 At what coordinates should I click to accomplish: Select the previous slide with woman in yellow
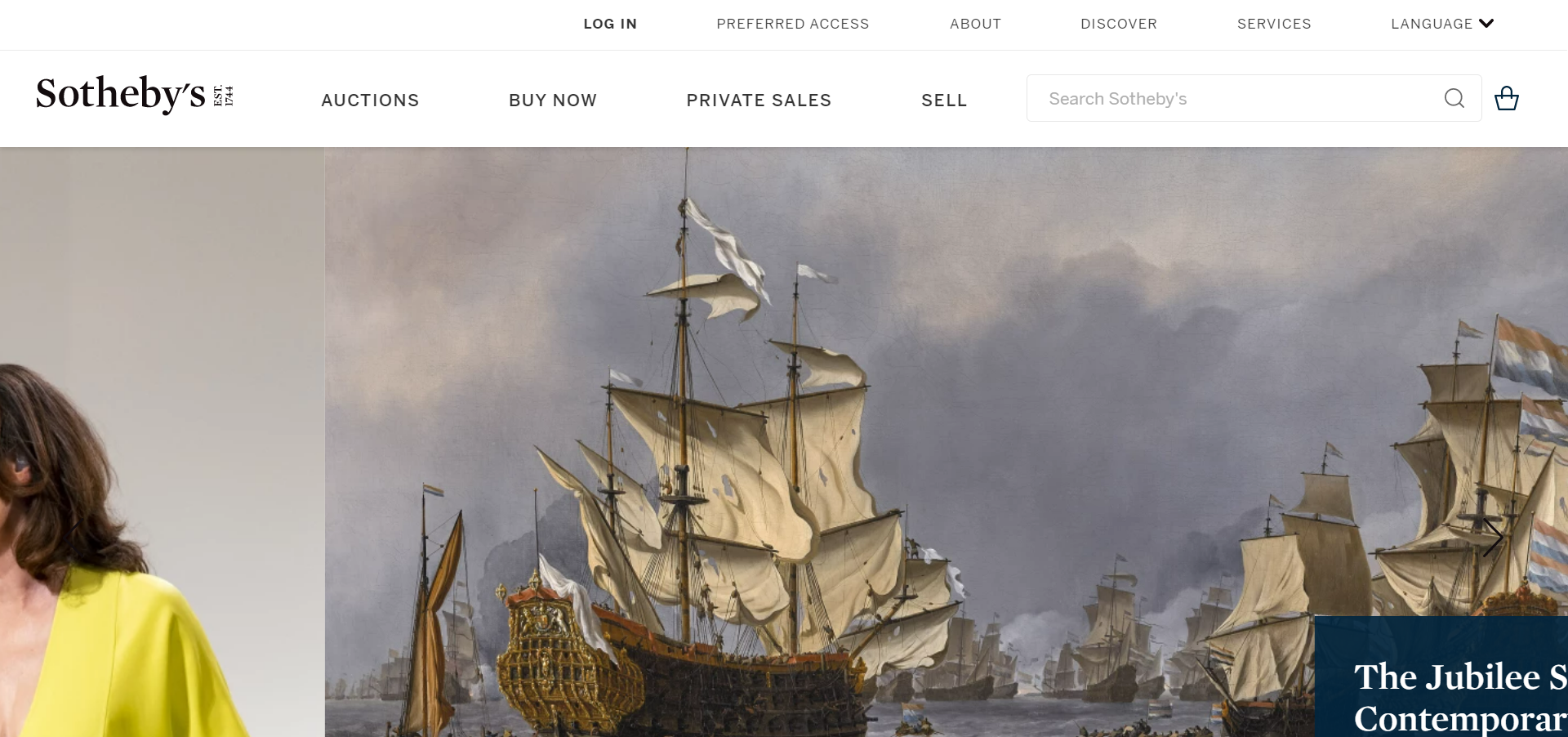pyautogui.click(x=162, y=441)
